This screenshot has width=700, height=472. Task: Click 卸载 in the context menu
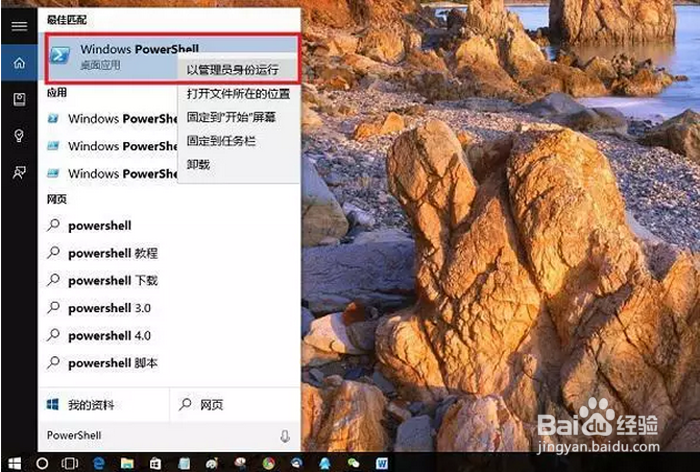tap(238, 165)
